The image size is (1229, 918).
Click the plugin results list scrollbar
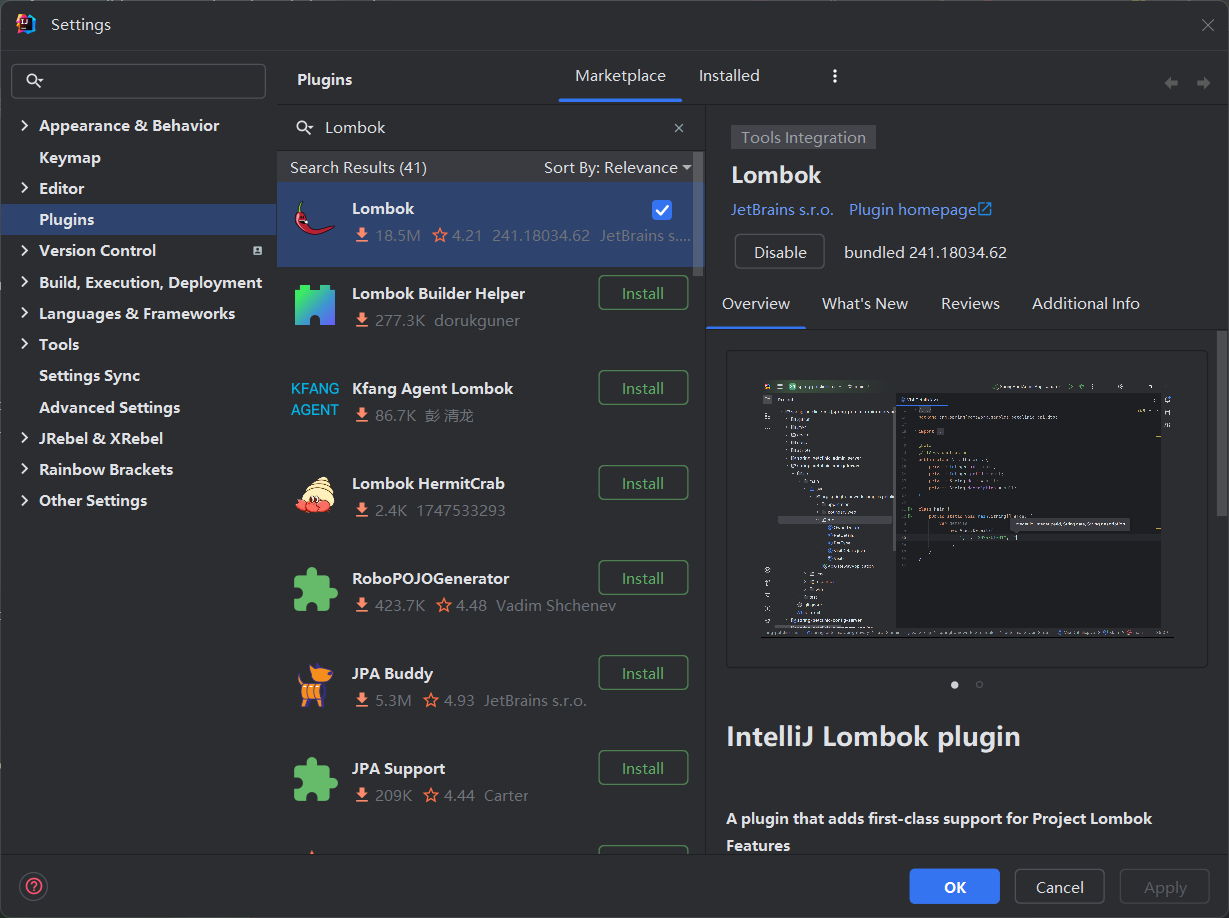698,214
